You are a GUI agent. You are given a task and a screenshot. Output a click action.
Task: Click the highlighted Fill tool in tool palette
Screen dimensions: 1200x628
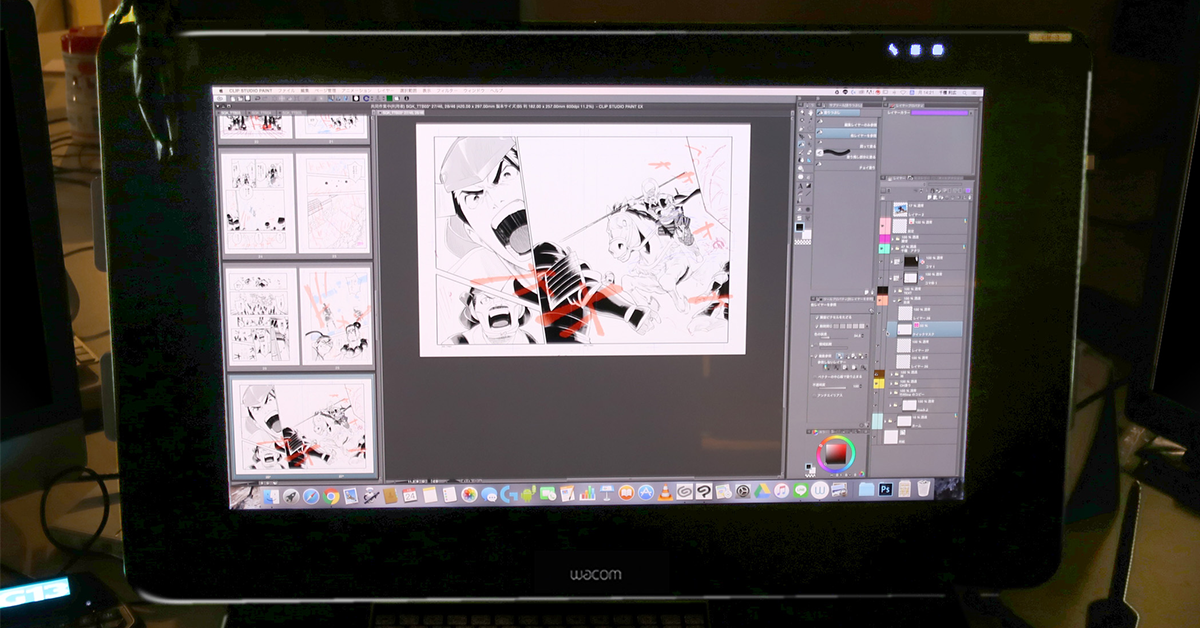click(801, 144)
